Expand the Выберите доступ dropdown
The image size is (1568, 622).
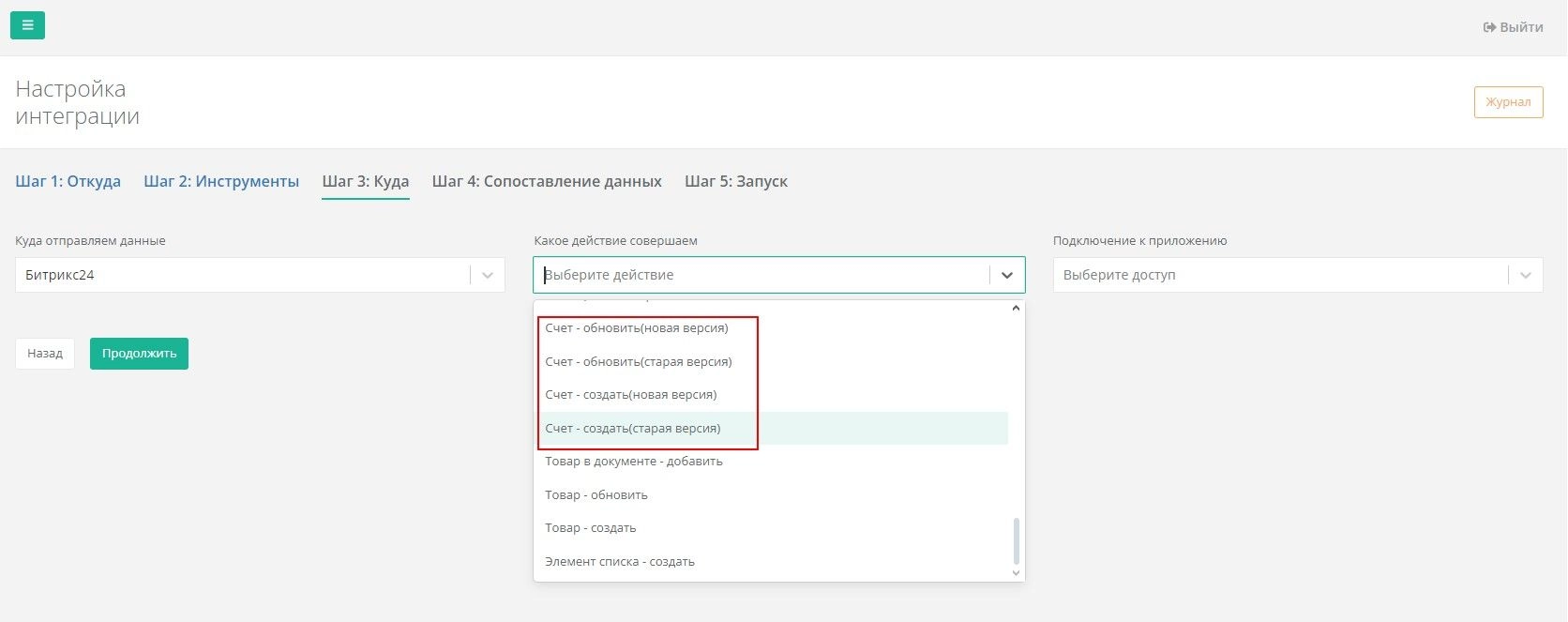pos(1525,276)
